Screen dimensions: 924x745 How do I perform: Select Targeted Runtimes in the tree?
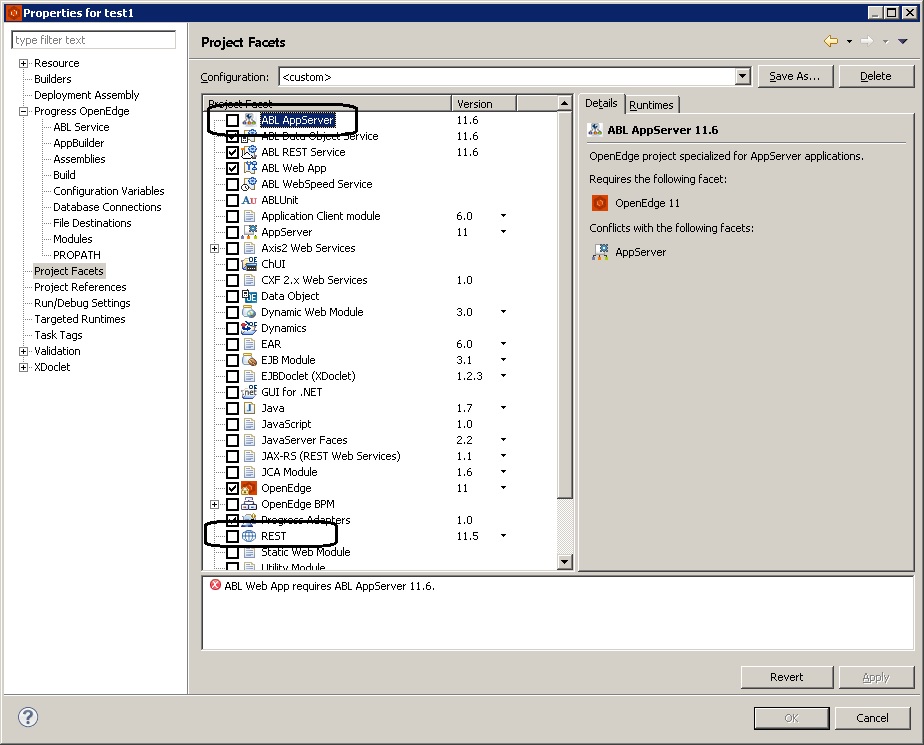[x=80, y=319]
